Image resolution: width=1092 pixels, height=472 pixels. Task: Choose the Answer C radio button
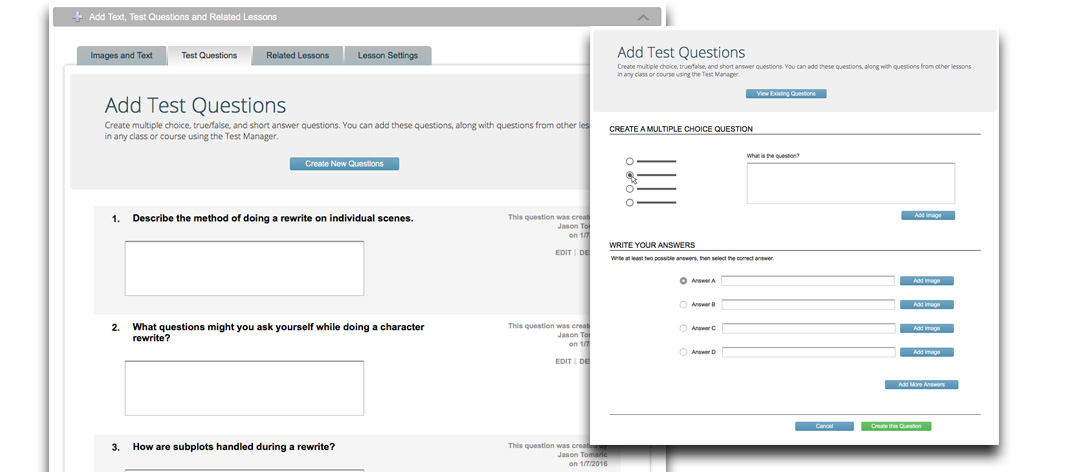point(683,328)
